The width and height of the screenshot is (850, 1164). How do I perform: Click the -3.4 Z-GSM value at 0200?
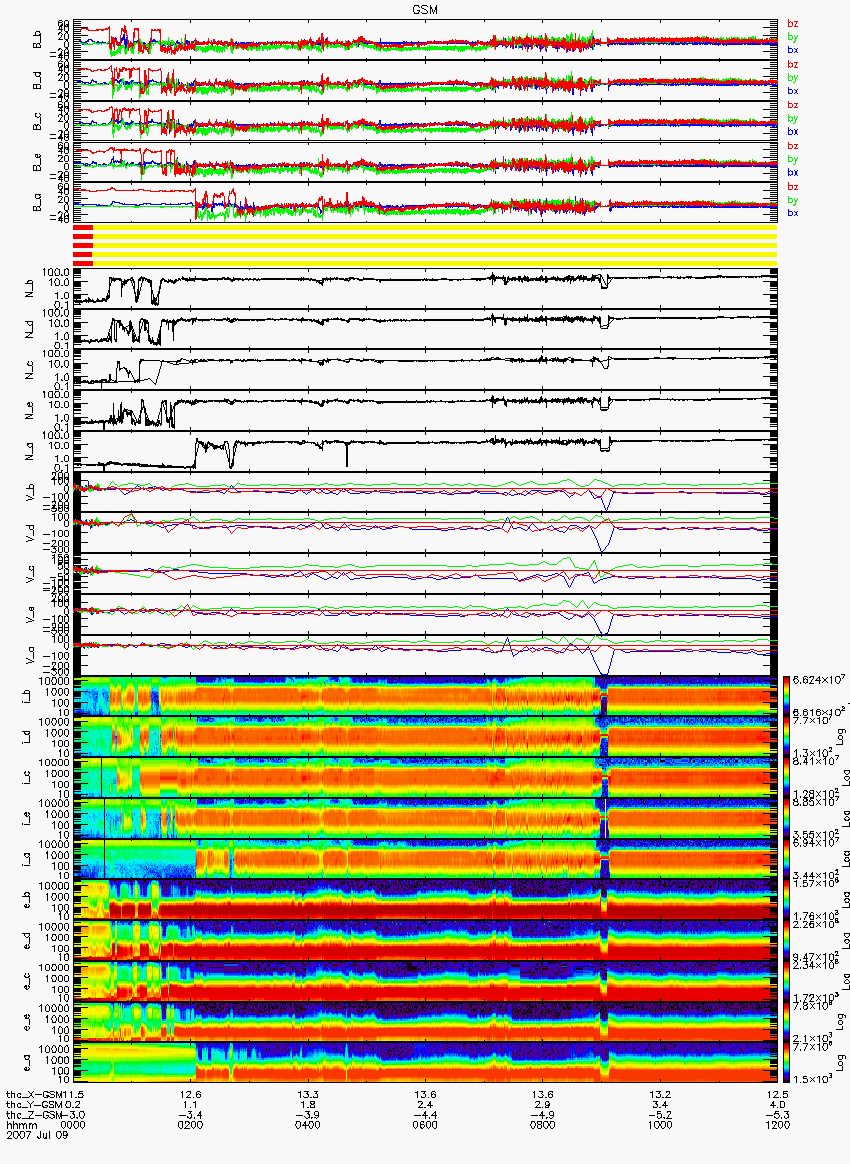[x=191, y=1116]
